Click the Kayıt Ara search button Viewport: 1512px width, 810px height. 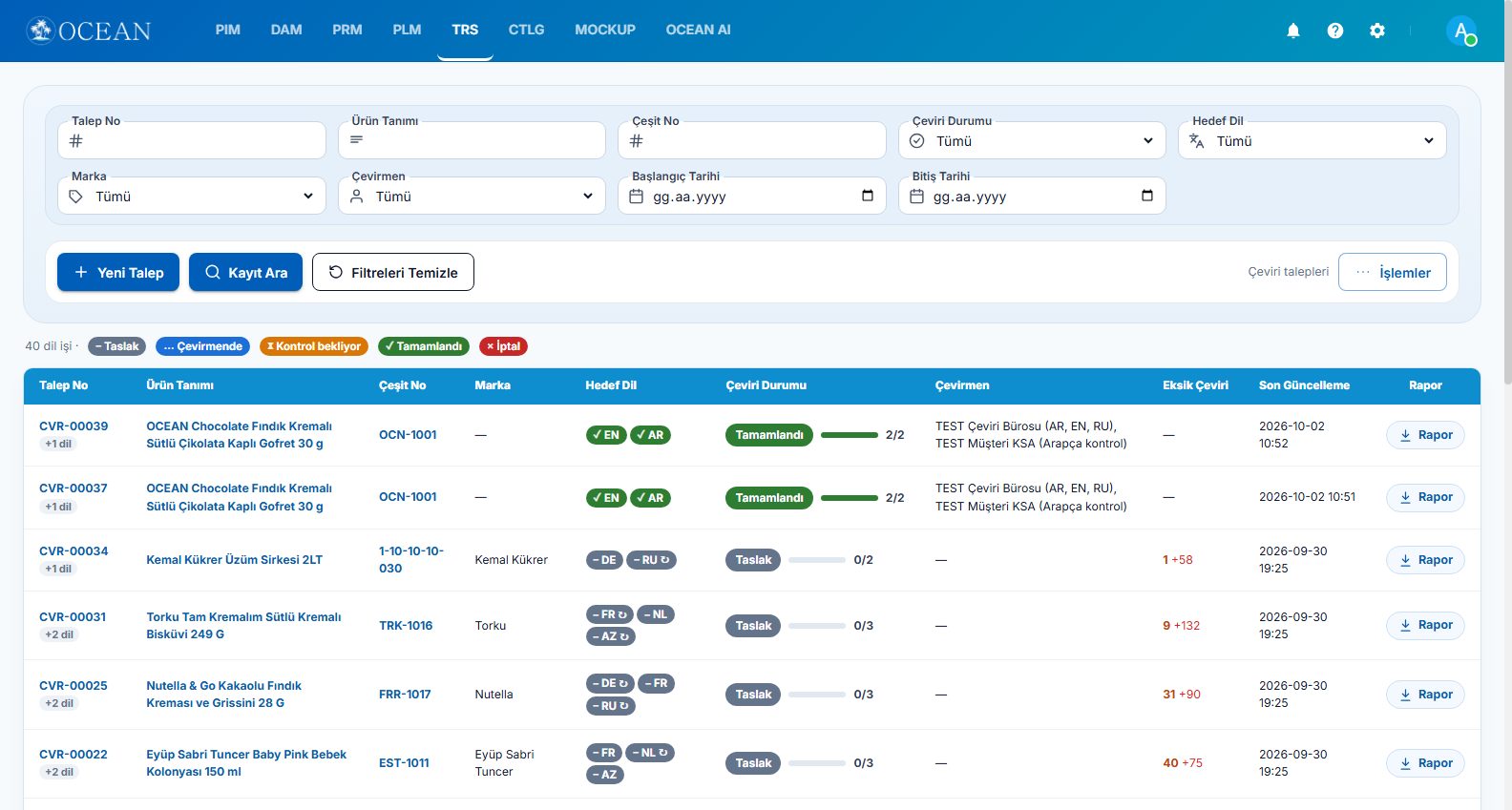(x=245, y=272)
